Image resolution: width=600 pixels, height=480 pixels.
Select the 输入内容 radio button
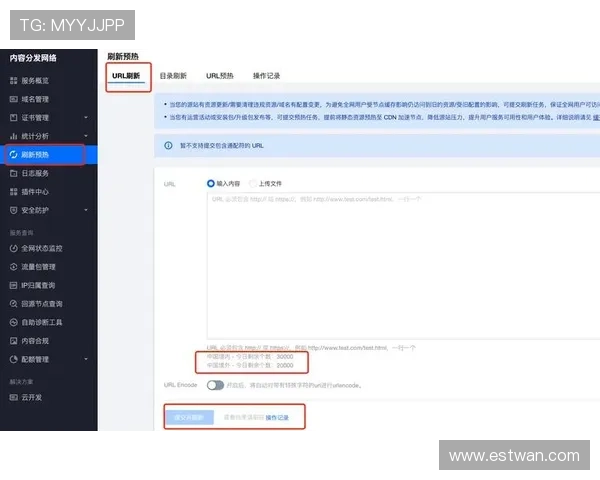click(x=211, y=183)
